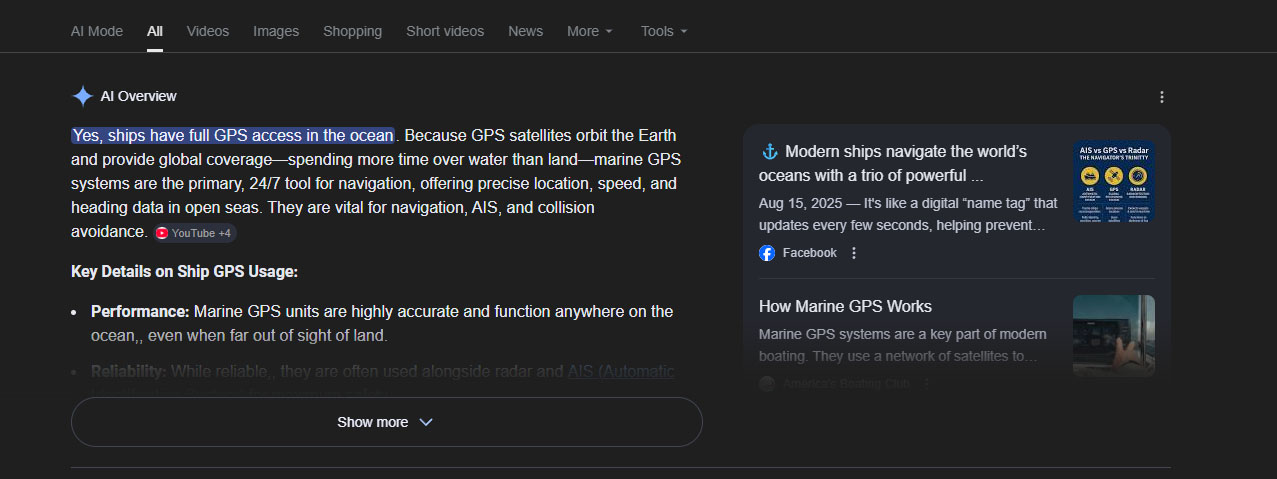Viewport: 1277px width, 479px height.
Task: Click the anchor emoji in first source card
Action: click(769, 151)
